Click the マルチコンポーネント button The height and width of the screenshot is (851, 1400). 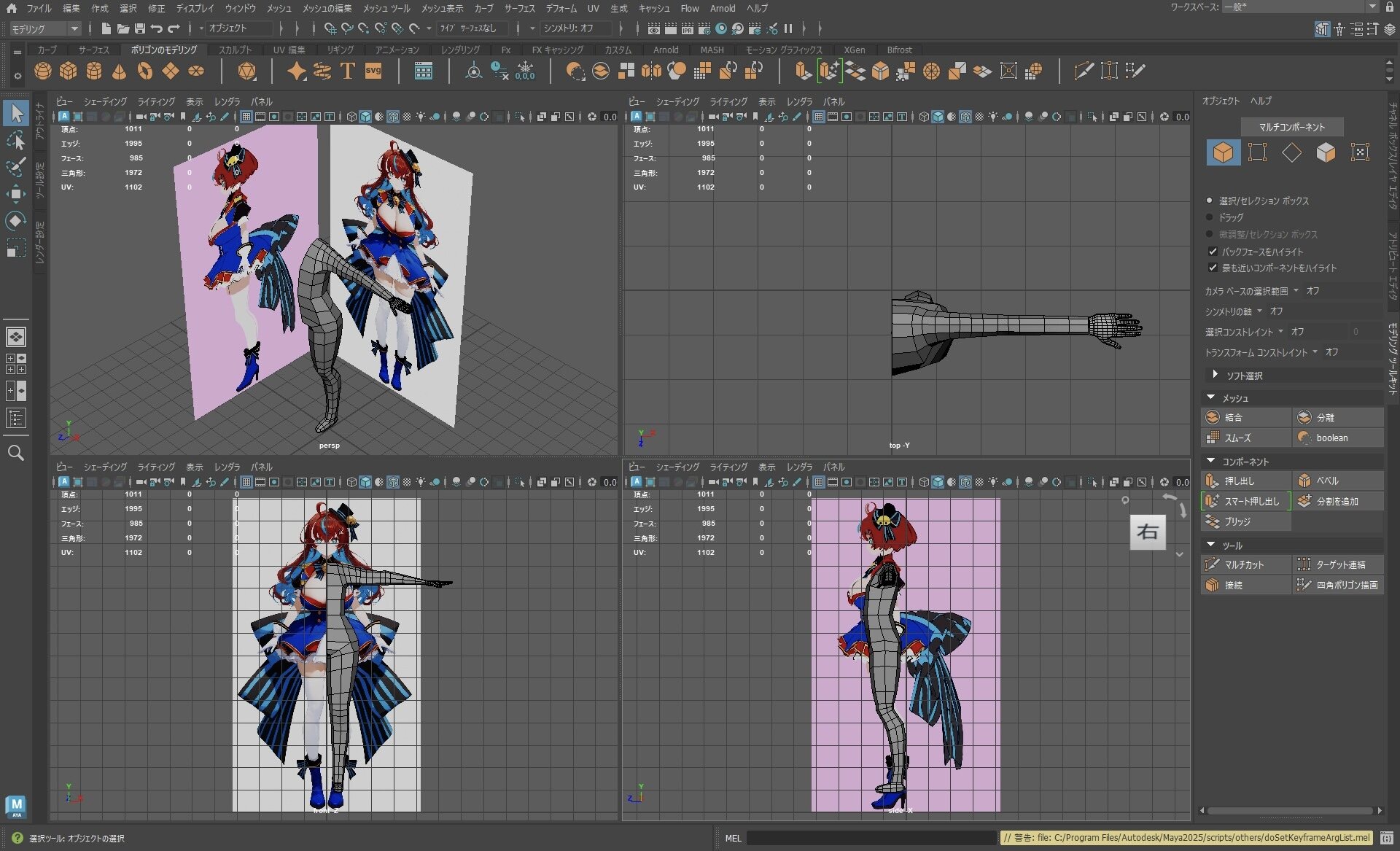[1291, 127]
